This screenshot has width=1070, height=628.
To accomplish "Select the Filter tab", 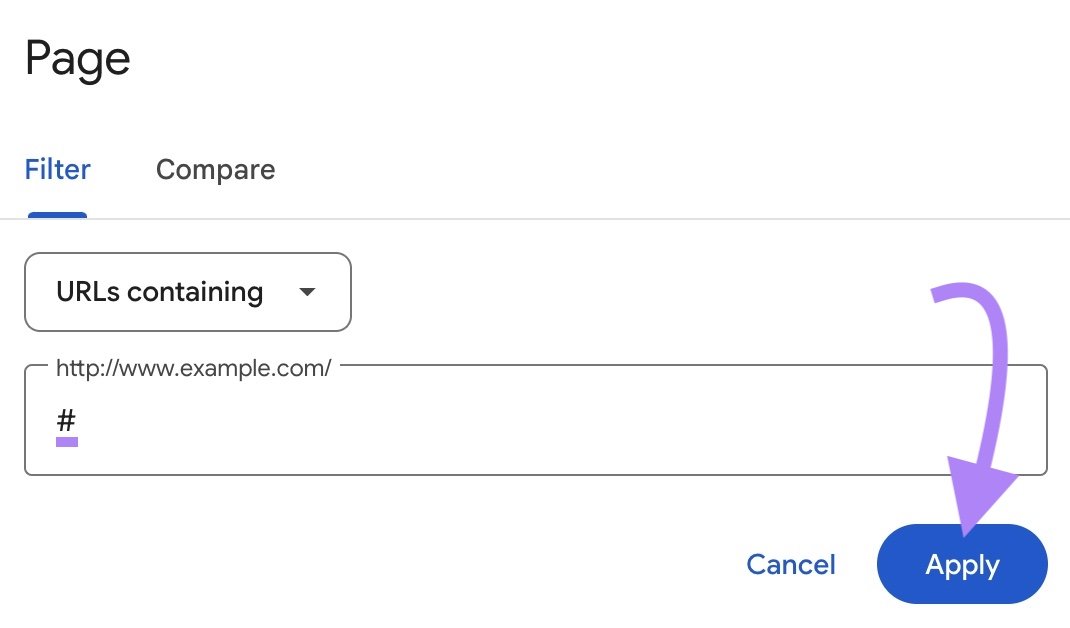I will 57,170.
